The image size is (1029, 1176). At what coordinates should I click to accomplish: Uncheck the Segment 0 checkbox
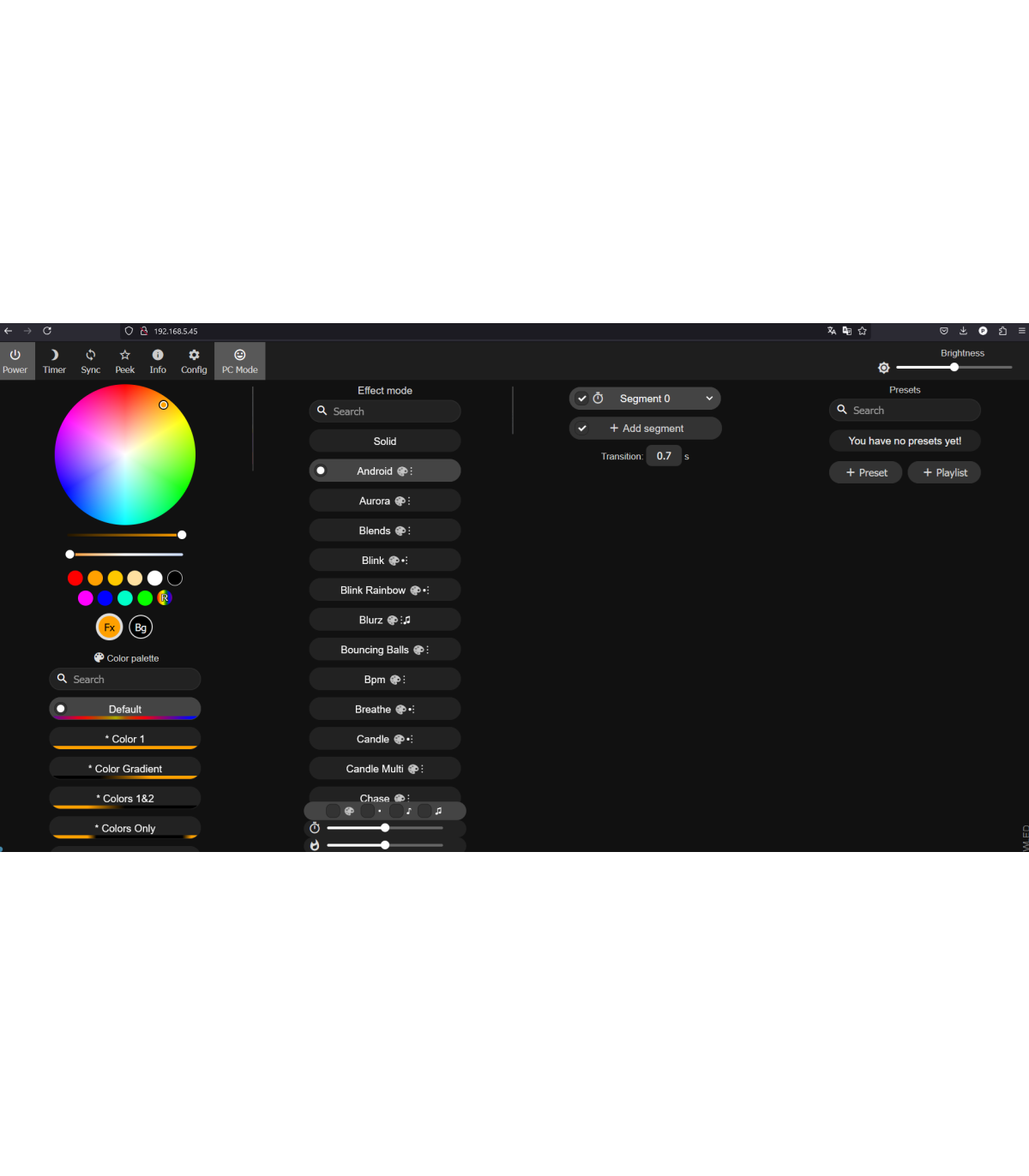pos(582,399)
